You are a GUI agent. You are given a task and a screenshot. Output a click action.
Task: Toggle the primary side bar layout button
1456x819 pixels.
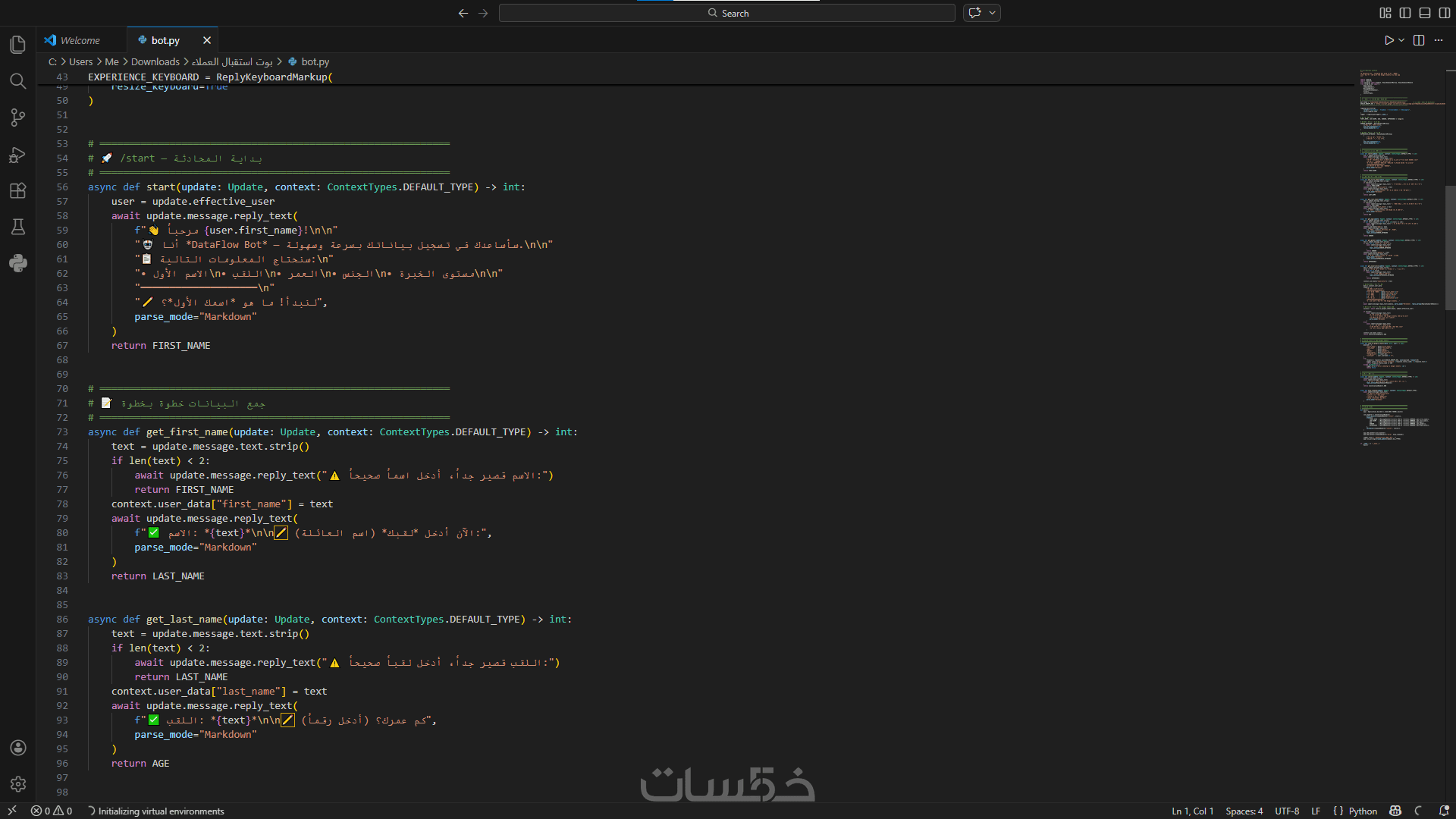tap(1405, 13)
